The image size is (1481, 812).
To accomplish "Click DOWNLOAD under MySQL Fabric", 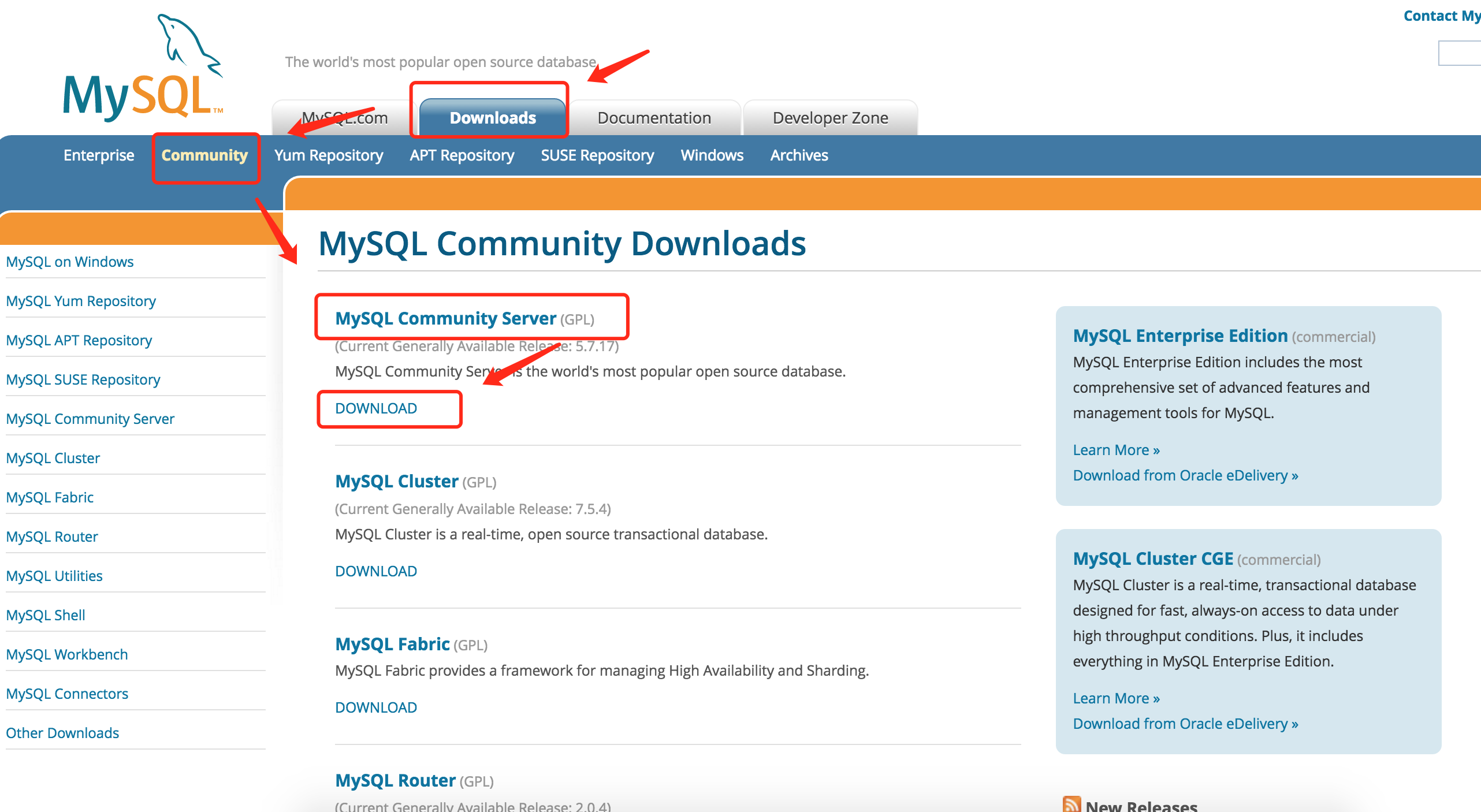I will point(376,707).
